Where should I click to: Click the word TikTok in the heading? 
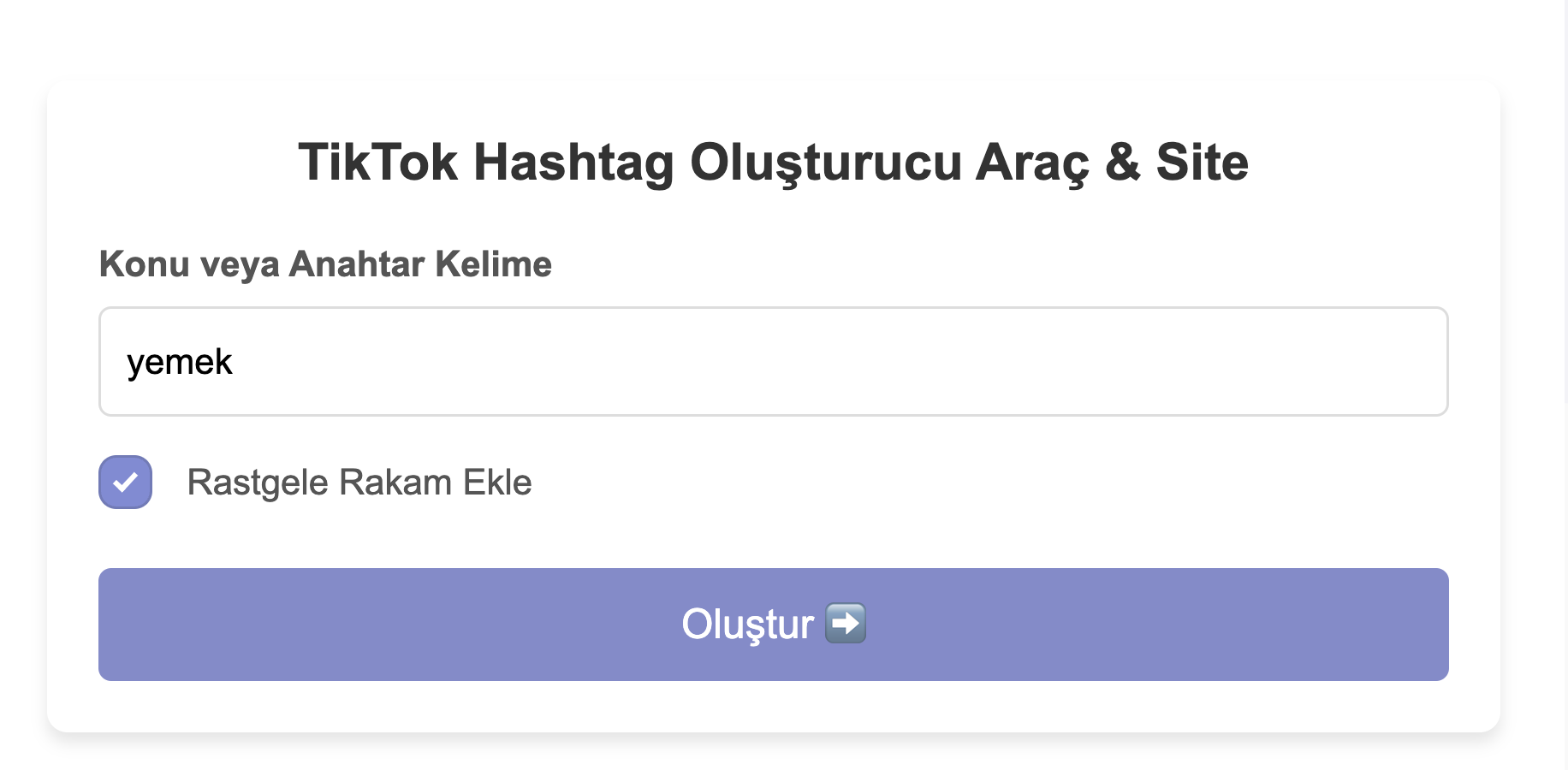[x=378, y=163]
